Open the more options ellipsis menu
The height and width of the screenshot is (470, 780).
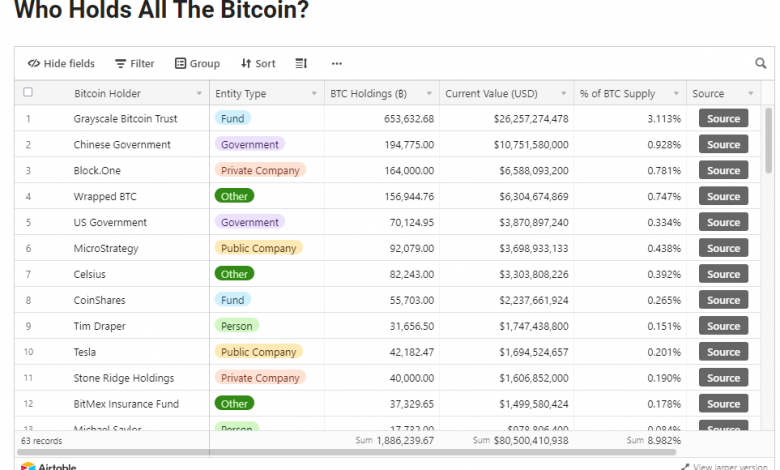coord(337,63)
